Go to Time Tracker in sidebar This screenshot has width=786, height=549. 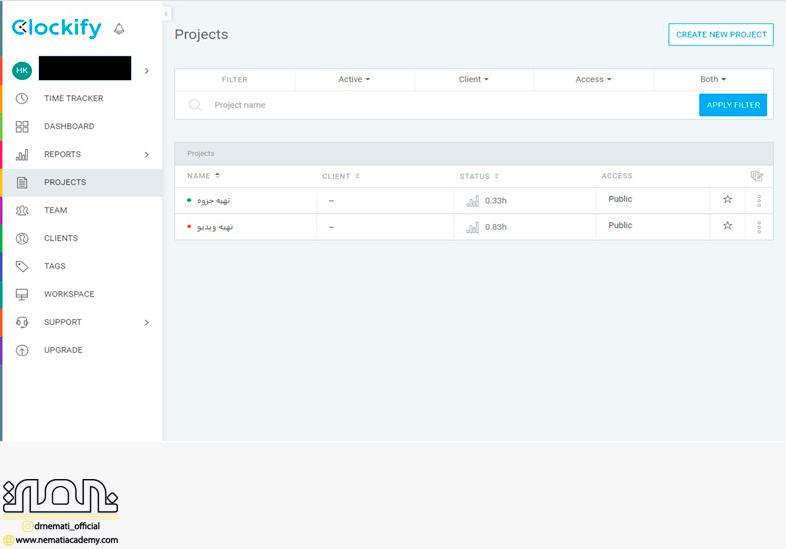coord(73,98)
